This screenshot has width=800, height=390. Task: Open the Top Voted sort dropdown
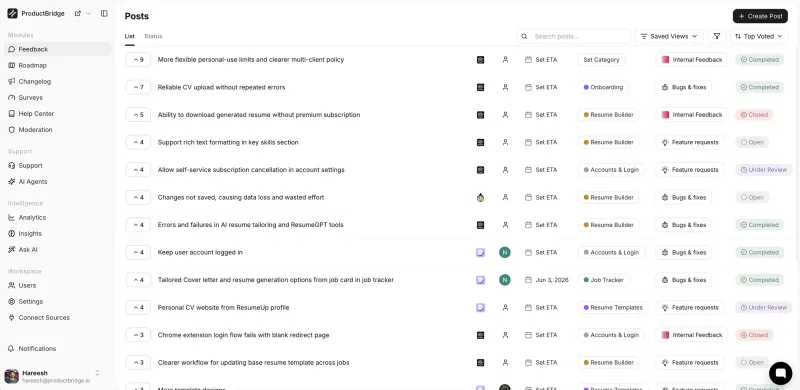click(x=759, y=36)
